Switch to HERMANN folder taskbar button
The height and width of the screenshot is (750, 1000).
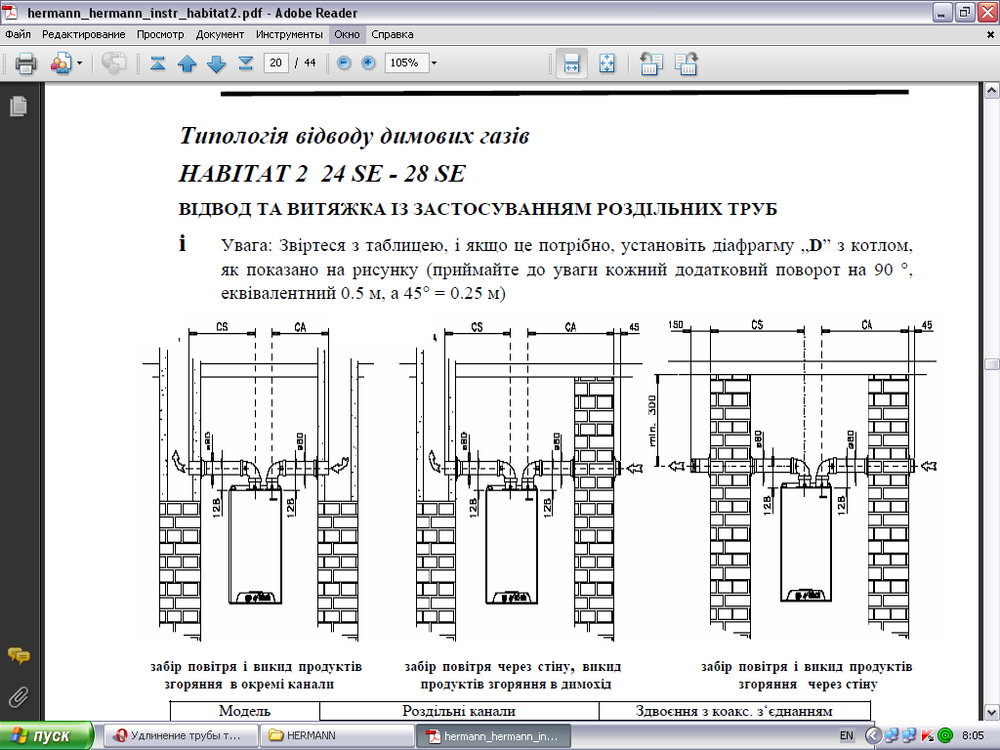click(x=309, y=736)
